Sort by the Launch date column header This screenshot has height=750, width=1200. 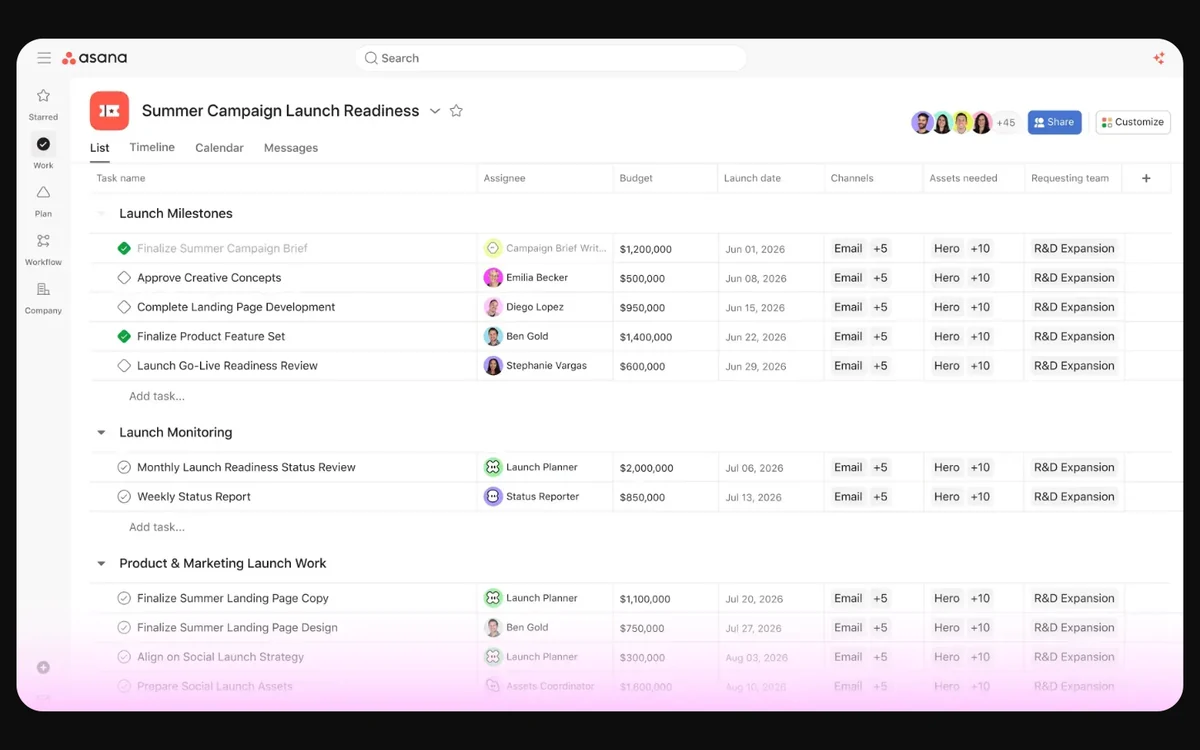(753, 178)
